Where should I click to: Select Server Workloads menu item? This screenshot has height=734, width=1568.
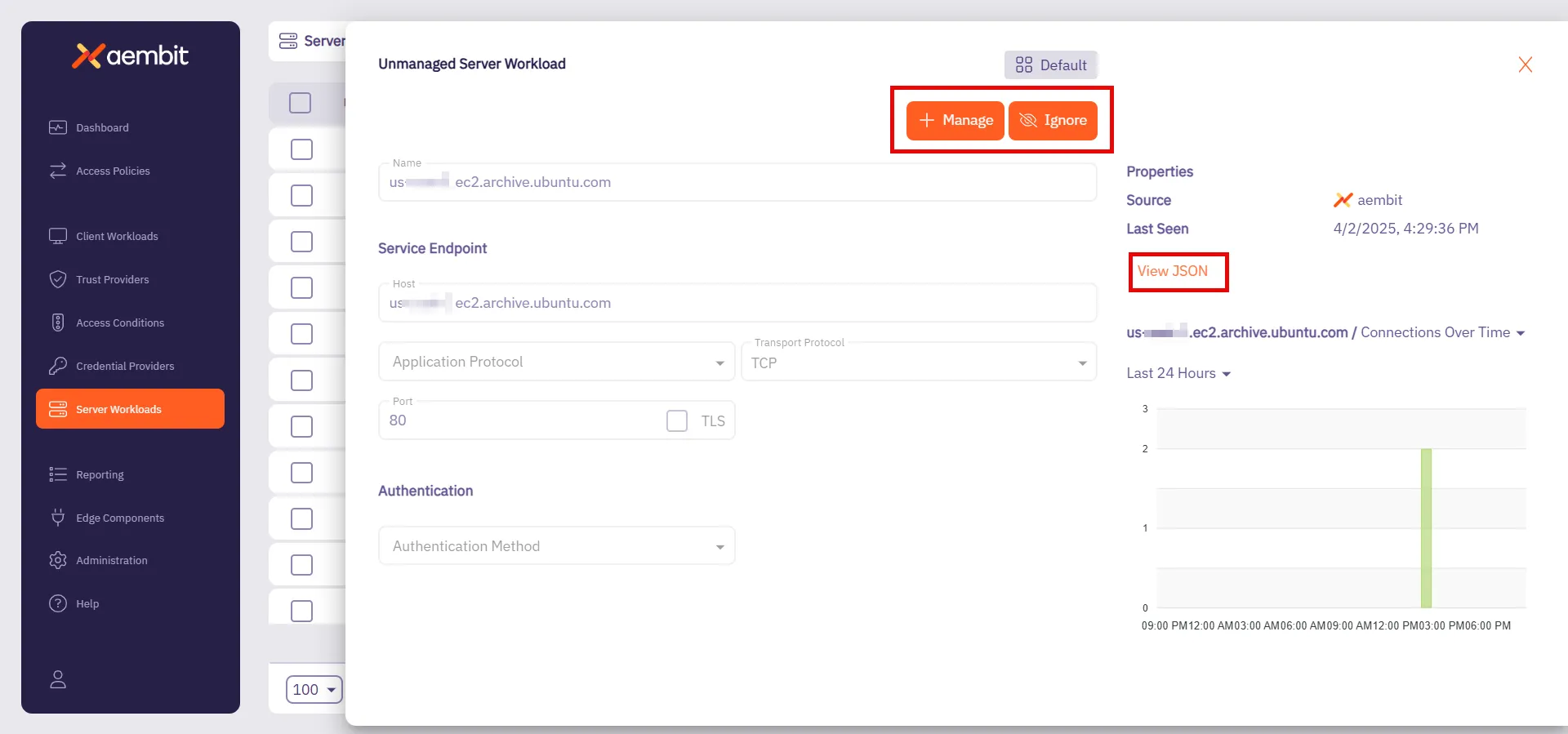(x=130, y=409)
